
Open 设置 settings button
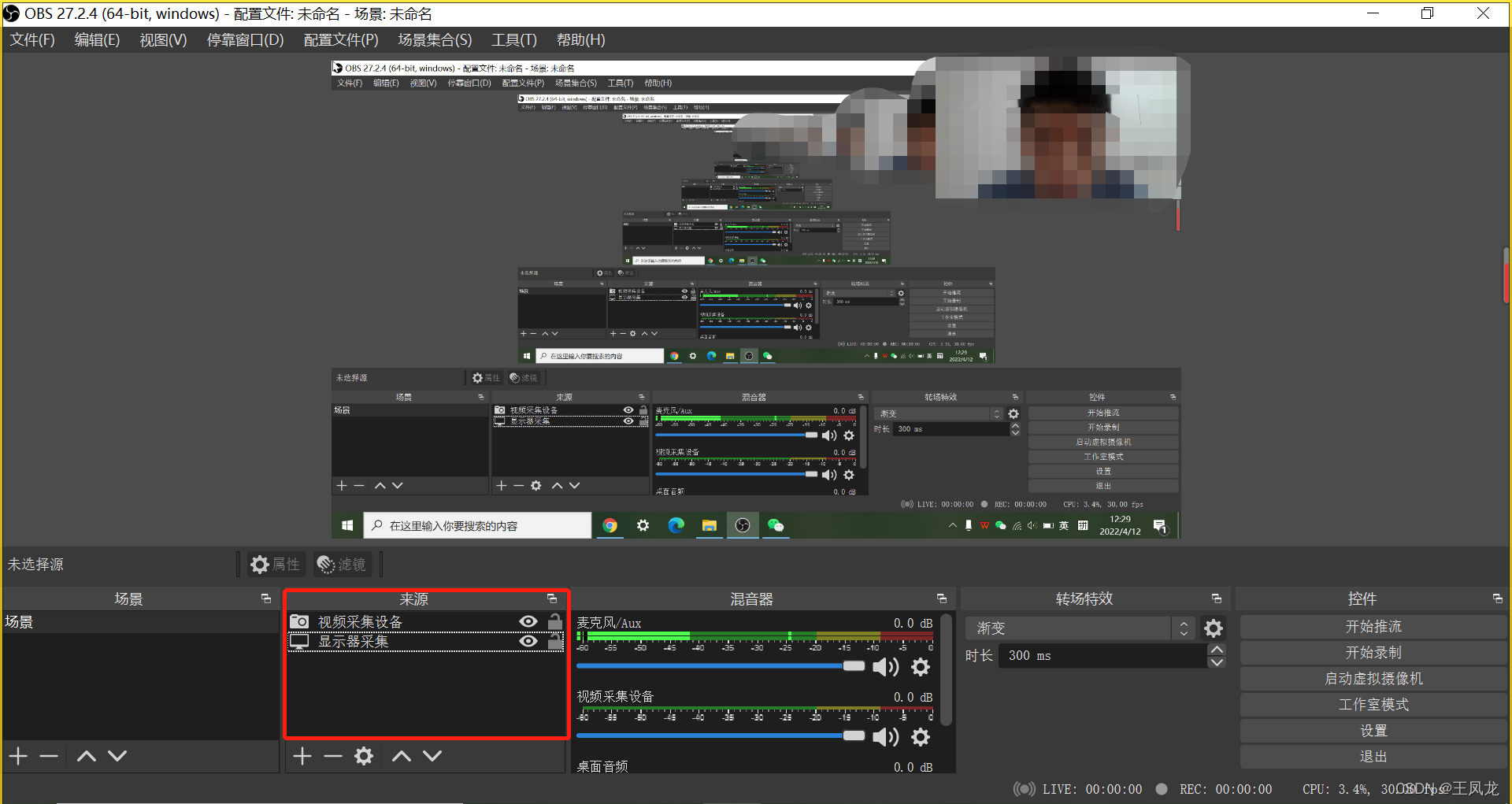tap(1373, 731)
